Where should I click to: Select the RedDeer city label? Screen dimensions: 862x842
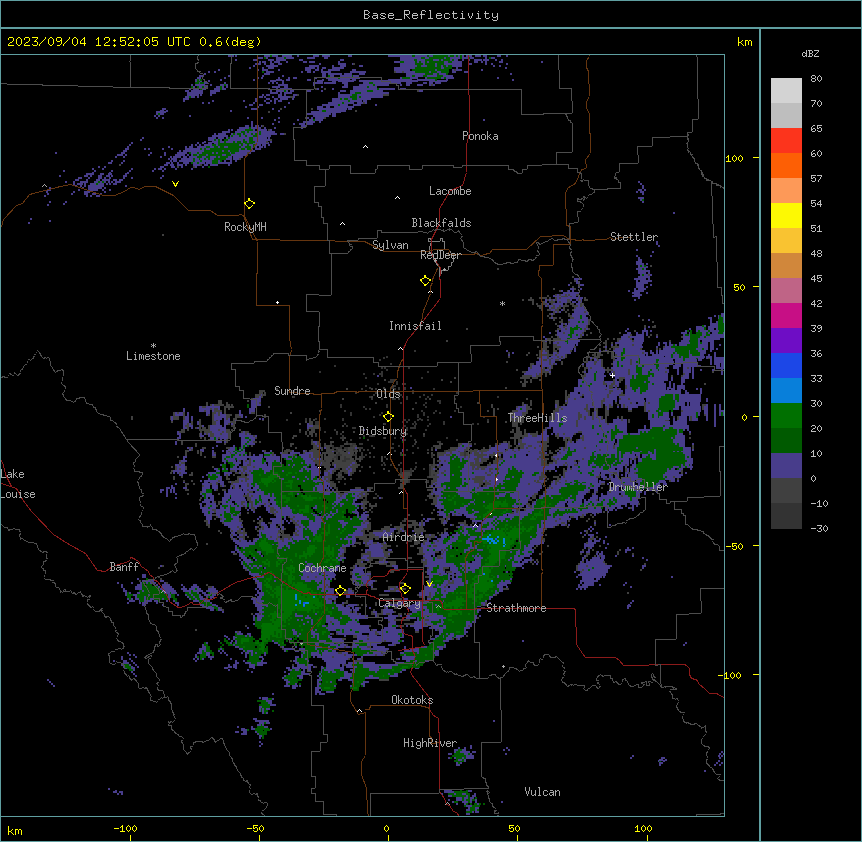pos(440,255)
